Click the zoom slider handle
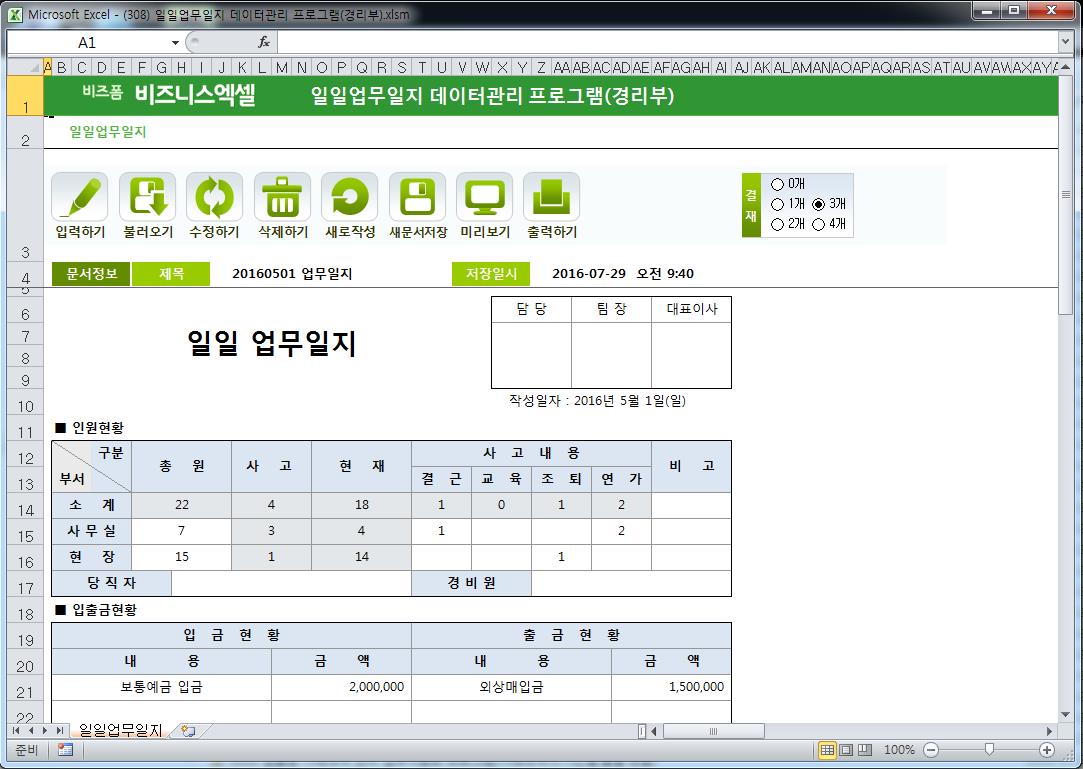The image size is (1083, 769). (989, 750)
